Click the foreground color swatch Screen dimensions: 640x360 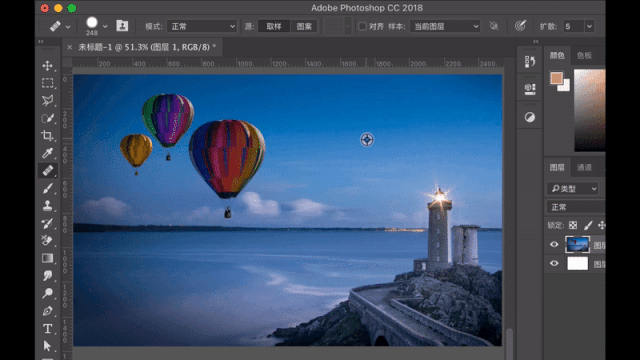[x=556, y=78]
